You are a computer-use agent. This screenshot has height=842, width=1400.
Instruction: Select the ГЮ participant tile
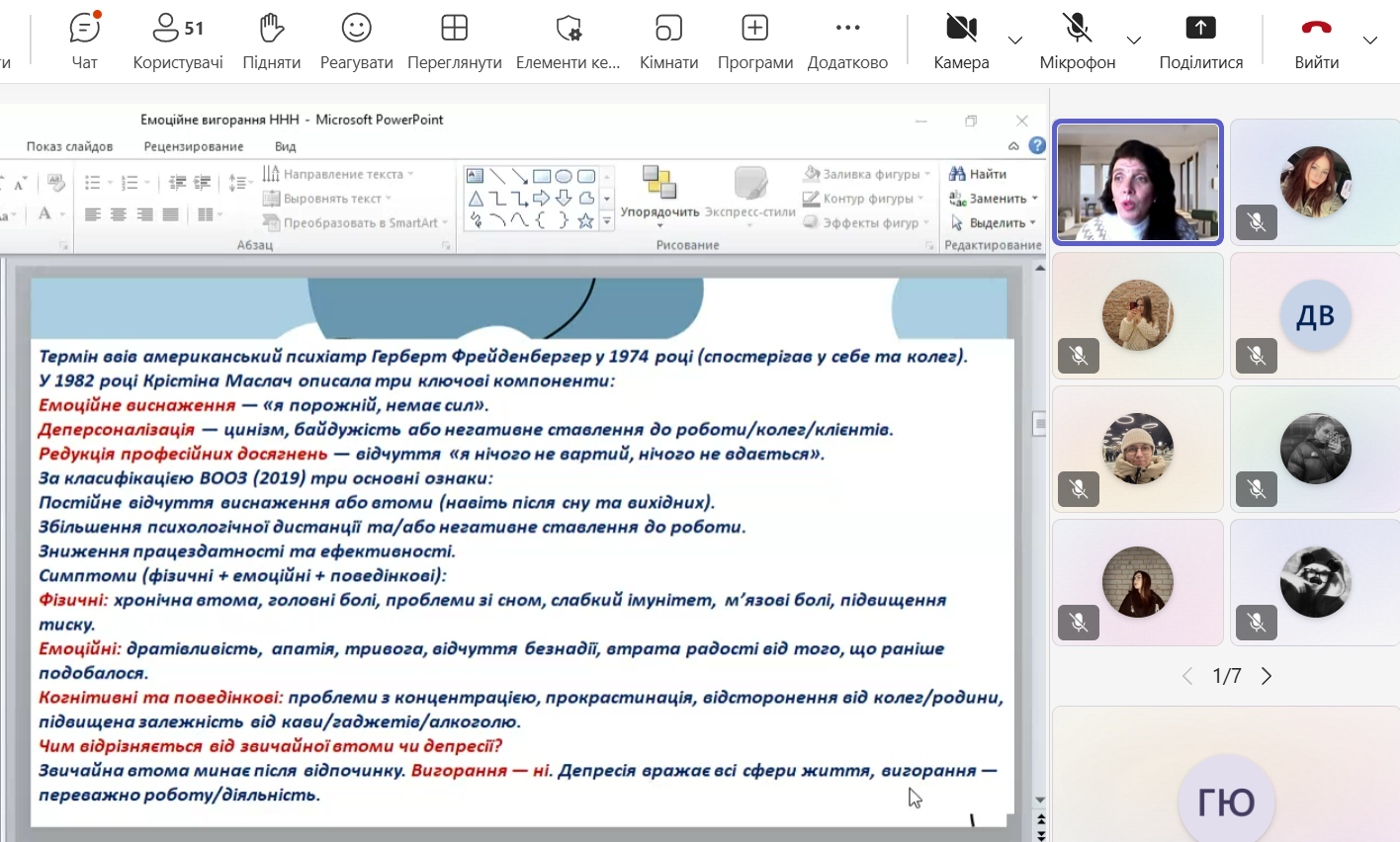click(x=1226, y=781)
